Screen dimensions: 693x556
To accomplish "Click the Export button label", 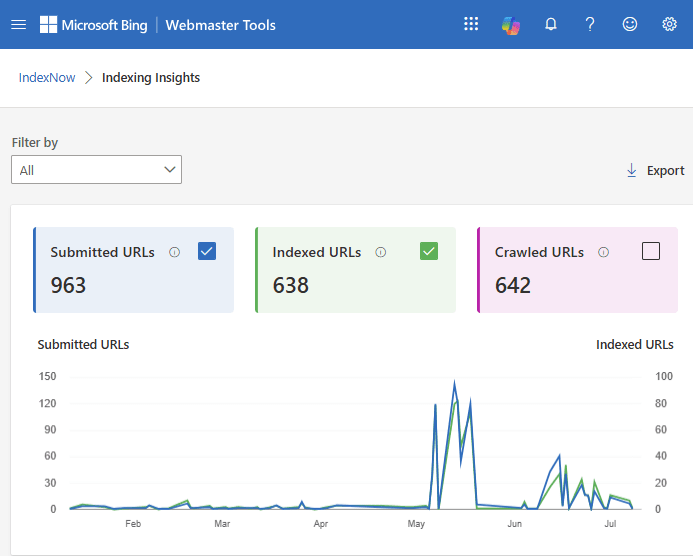I will [665, 171].
